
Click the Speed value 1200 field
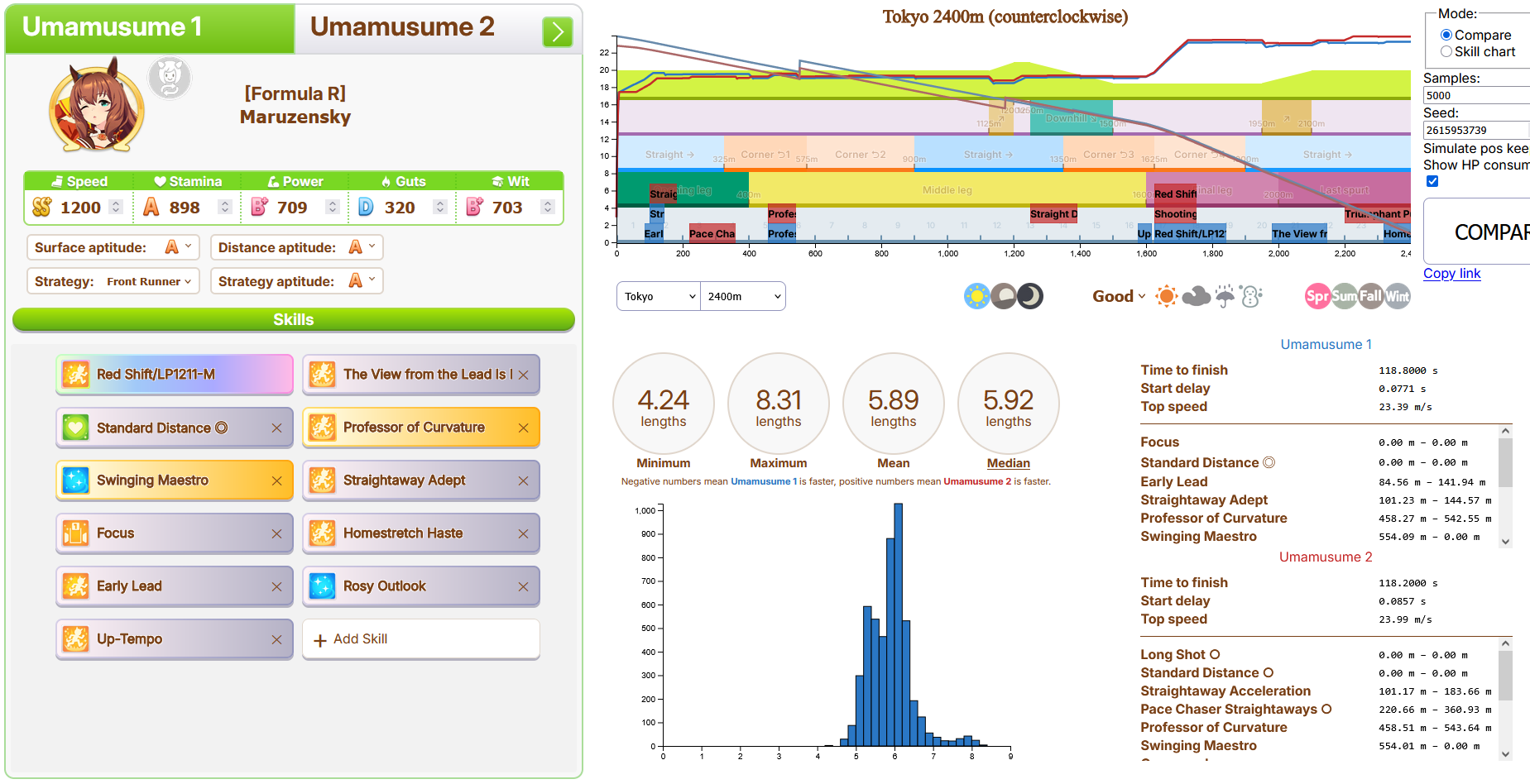[81, 208]
